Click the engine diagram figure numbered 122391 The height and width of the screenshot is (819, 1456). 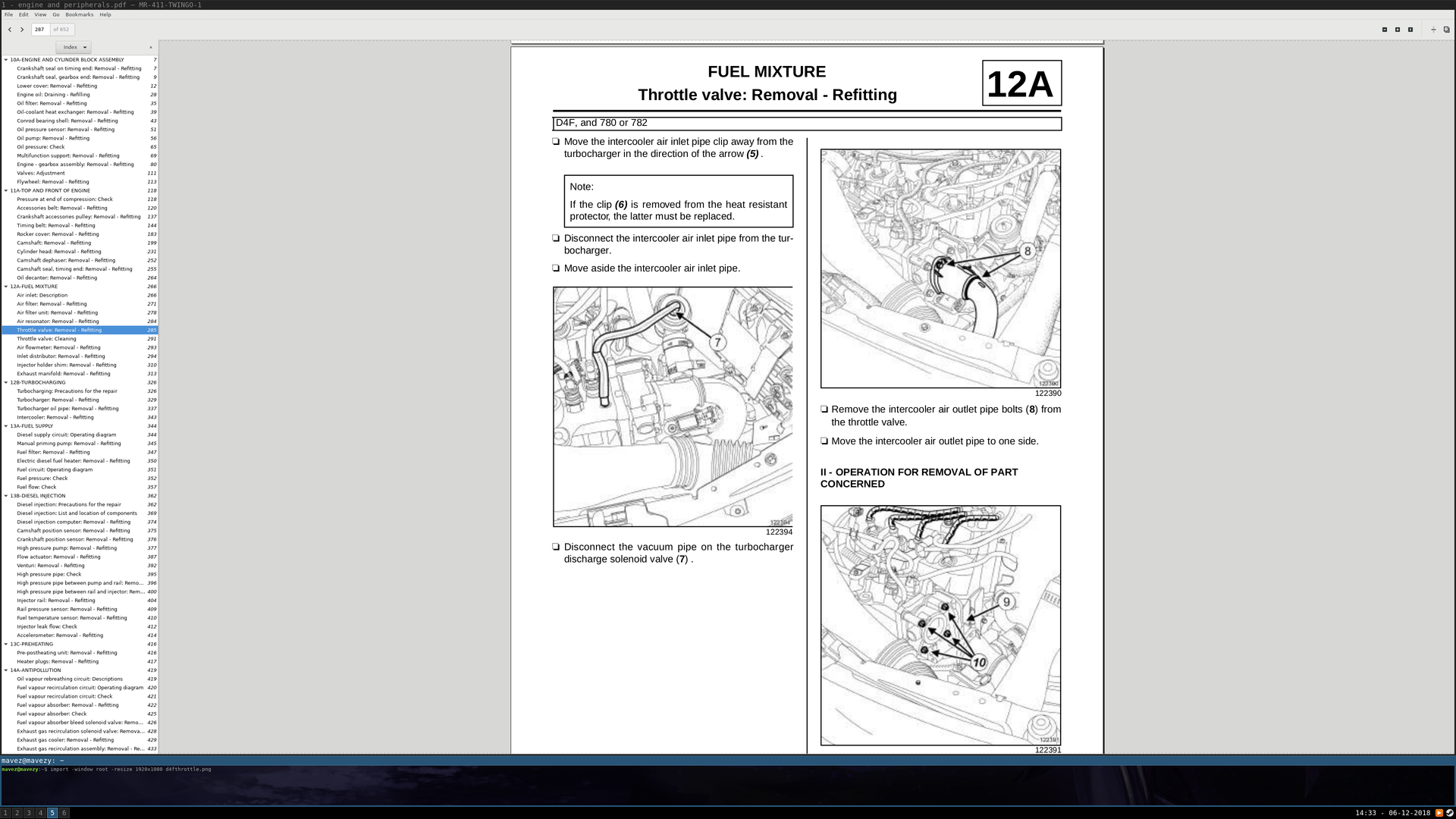(940, 626)
